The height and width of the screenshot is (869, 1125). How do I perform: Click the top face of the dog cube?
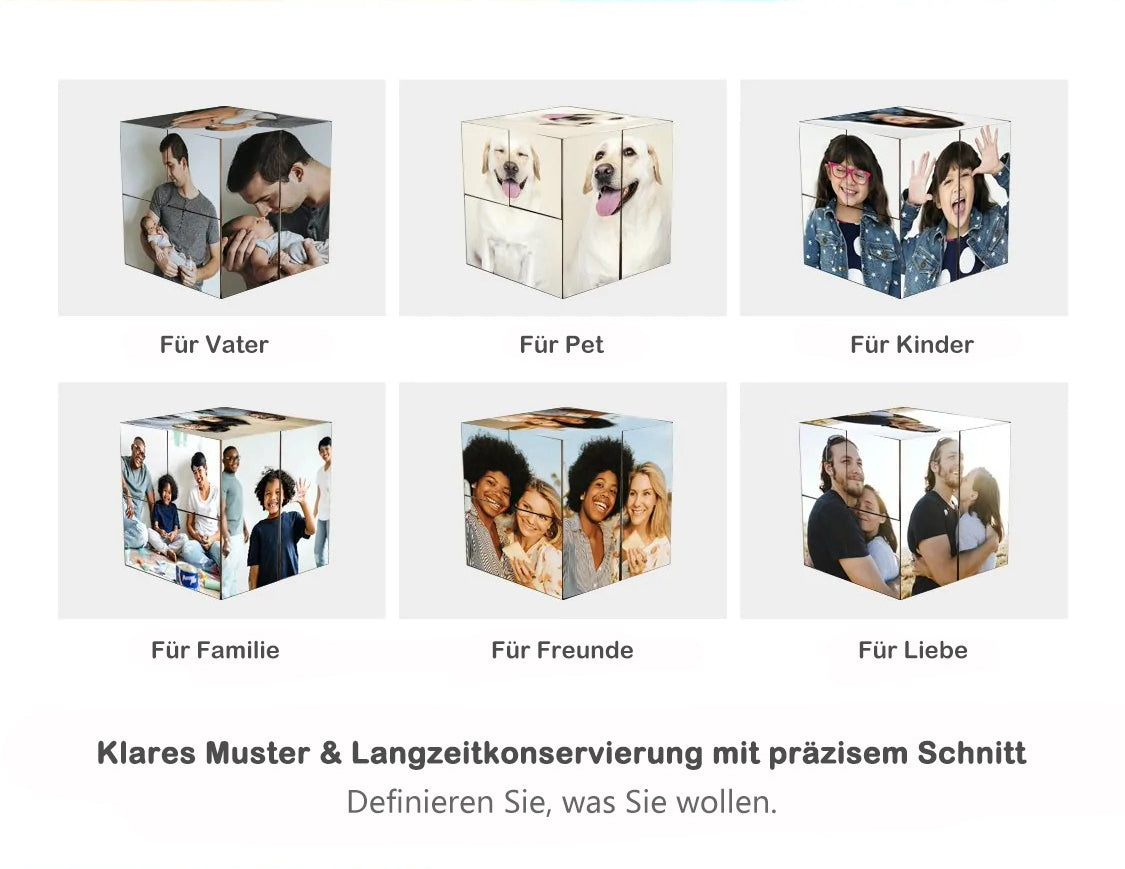click(x=567, y=119)
